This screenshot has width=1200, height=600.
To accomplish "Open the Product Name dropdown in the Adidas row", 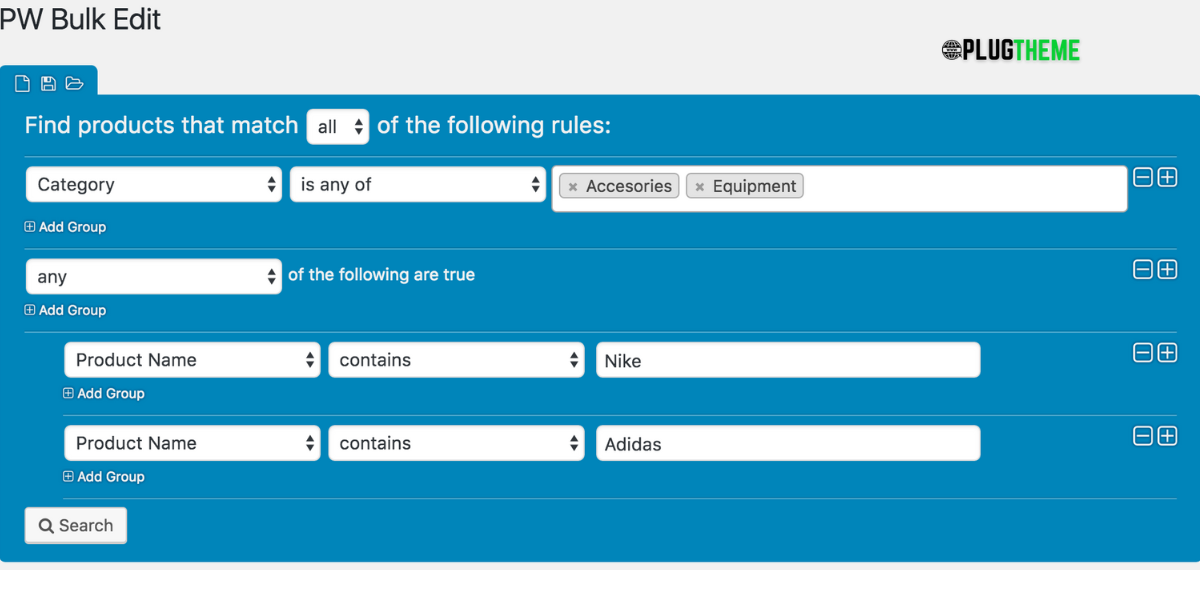I will tap(192, 443).
